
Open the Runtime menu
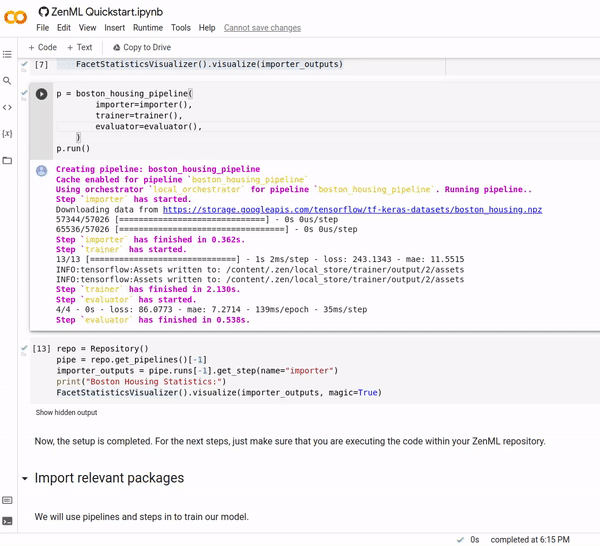tap(148, 28)
